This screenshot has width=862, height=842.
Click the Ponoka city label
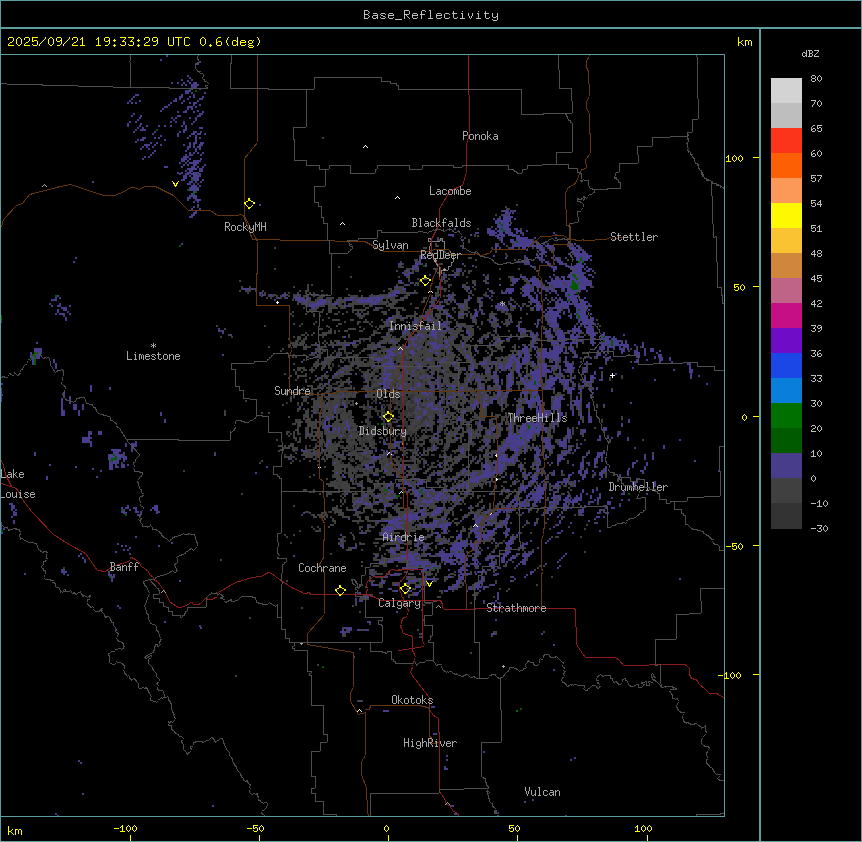pyautogui.click(x=480, y=136)
